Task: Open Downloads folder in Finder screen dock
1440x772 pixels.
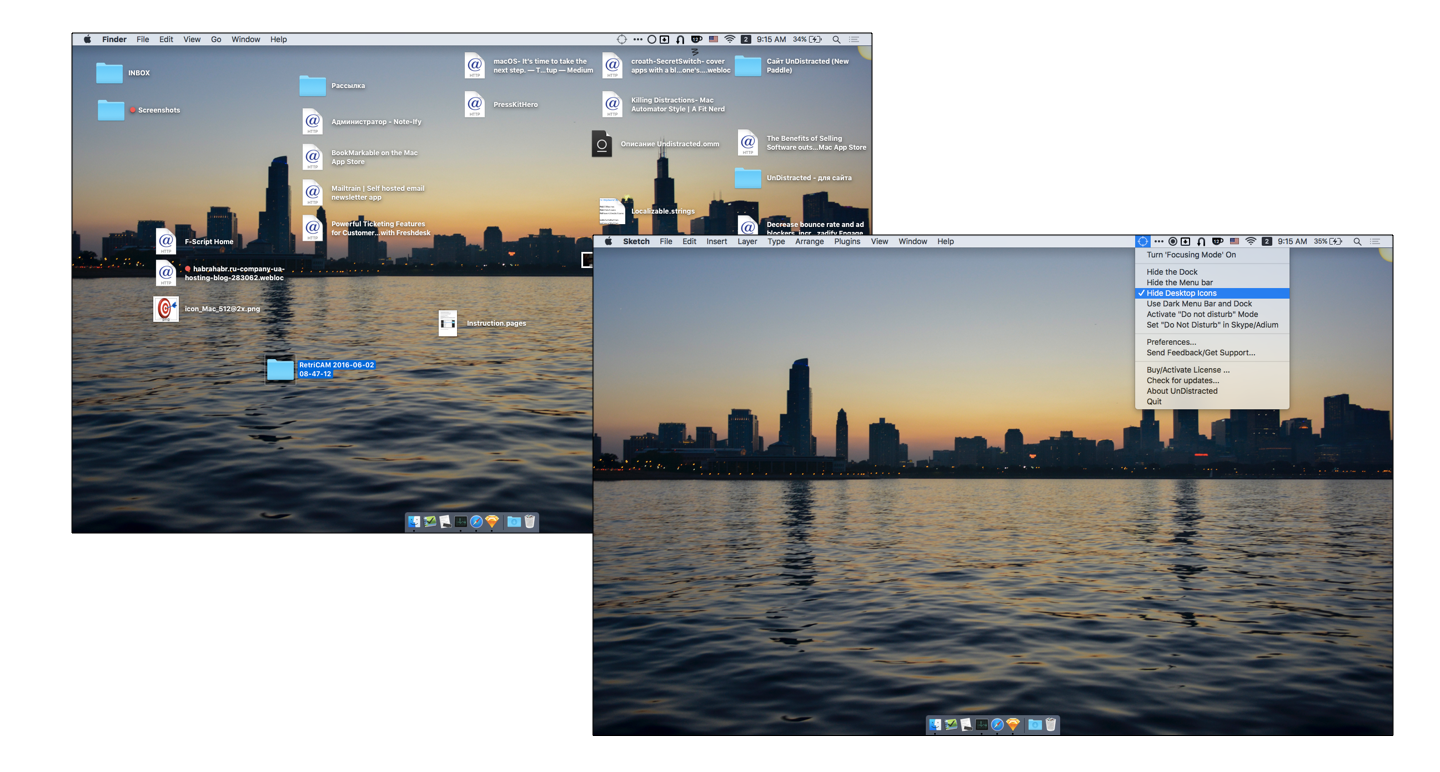Action: [514, 521]
